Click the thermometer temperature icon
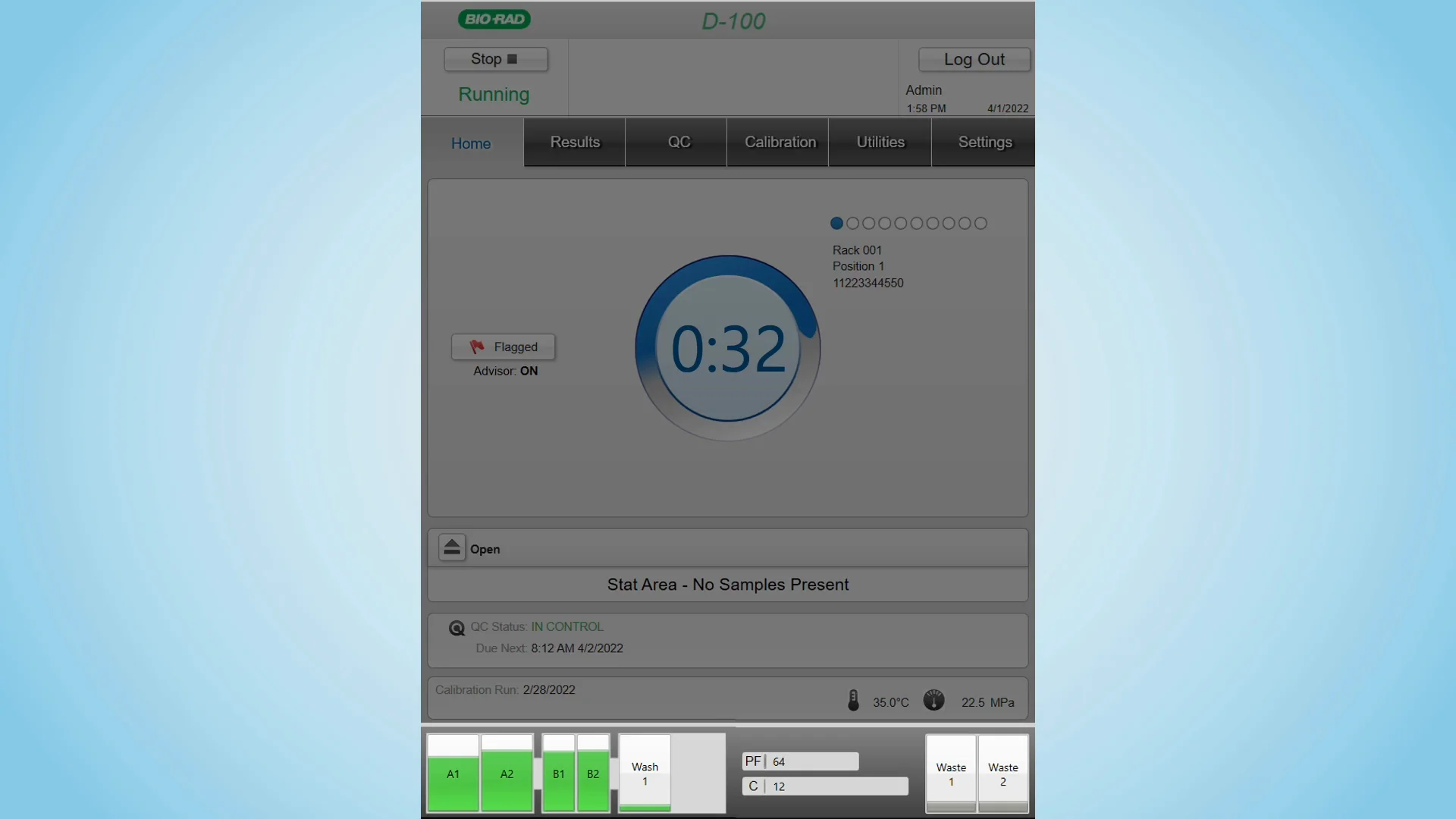This screenshot has height=819, width=1456. 853,700
